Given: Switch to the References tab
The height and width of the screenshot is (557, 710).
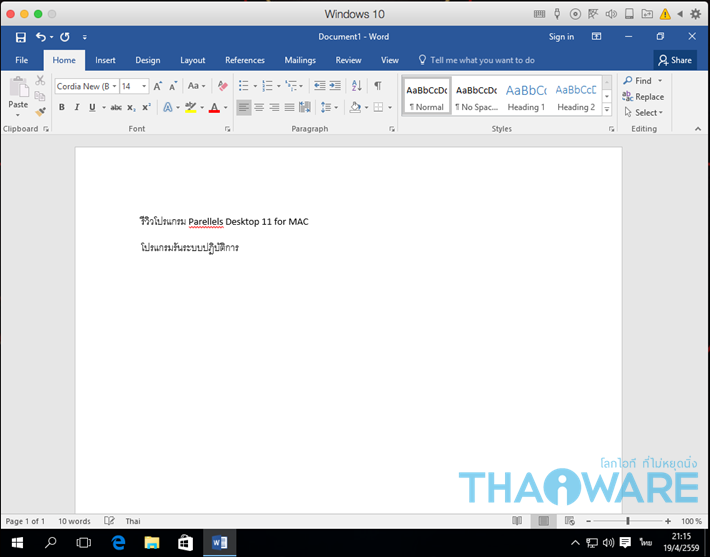Looking at the screenshot, I should (245, 60).
